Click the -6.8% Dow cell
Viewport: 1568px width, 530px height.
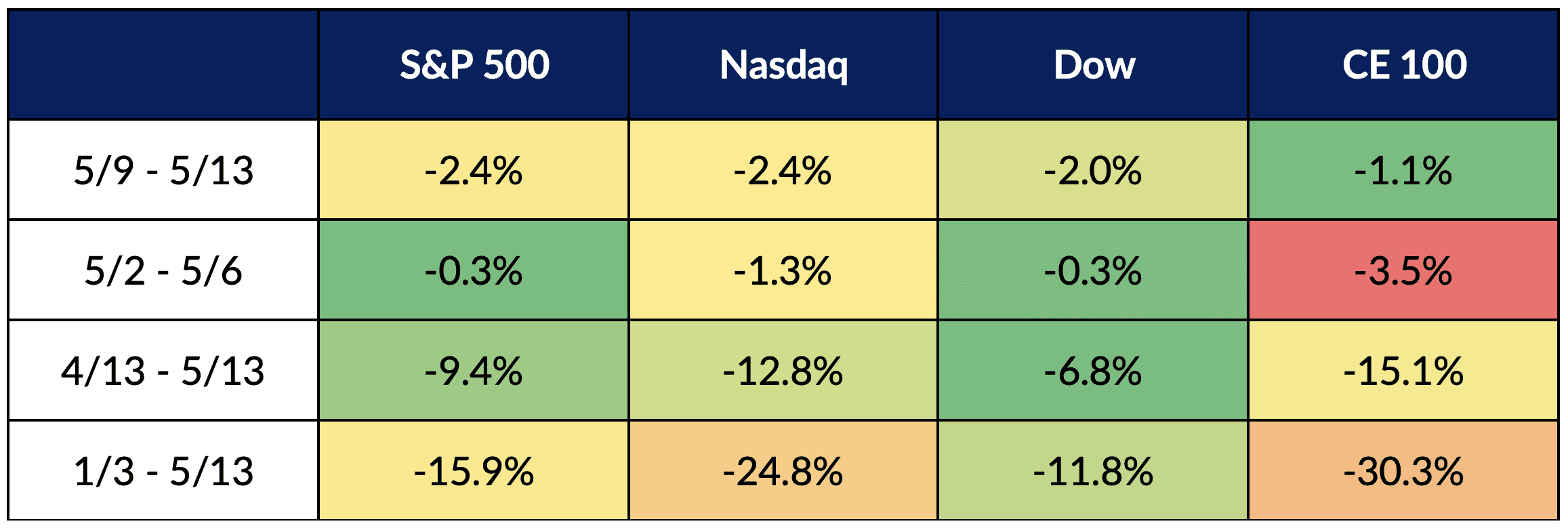(x=1093, y=371)
